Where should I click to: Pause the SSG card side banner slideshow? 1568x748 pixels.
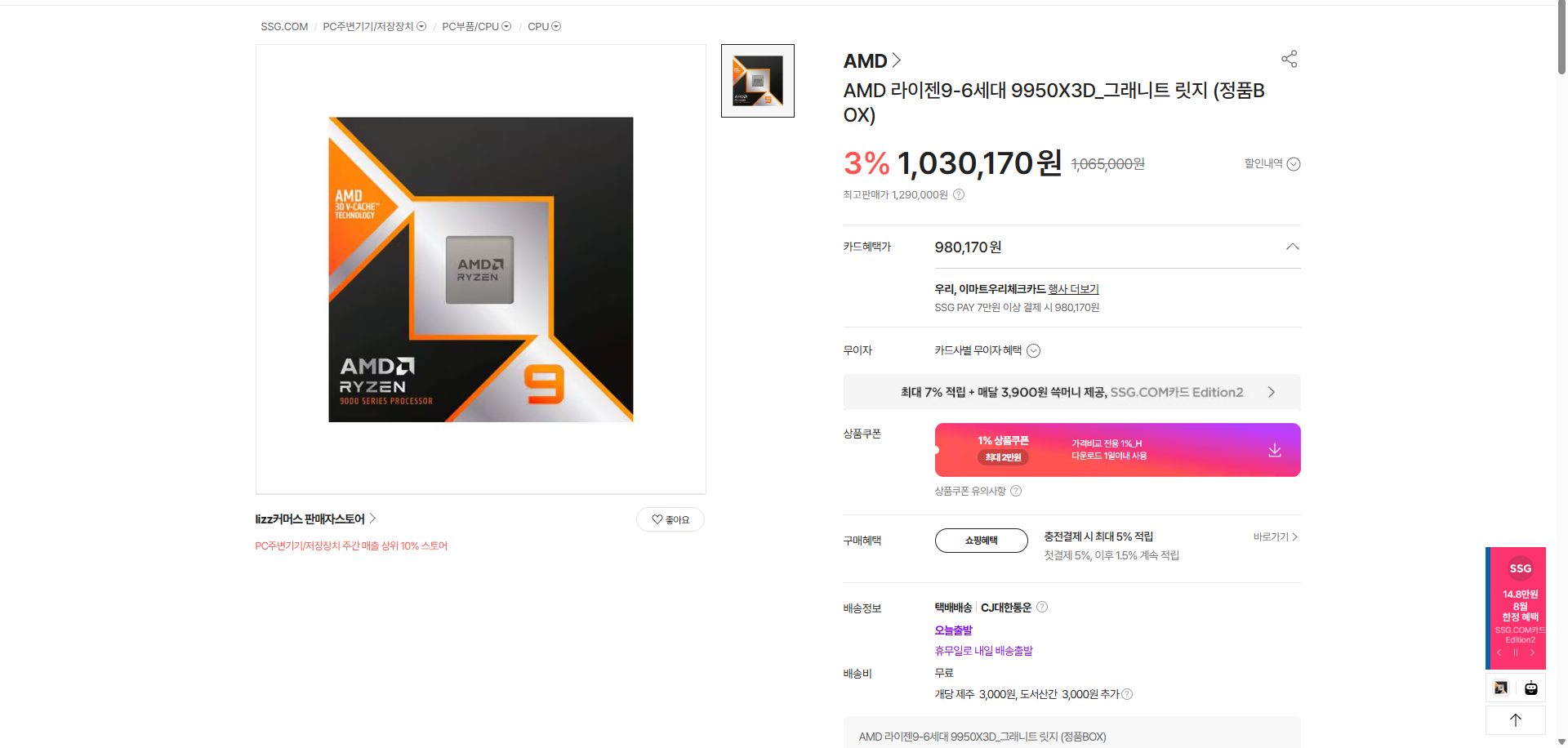(1515, 652)
